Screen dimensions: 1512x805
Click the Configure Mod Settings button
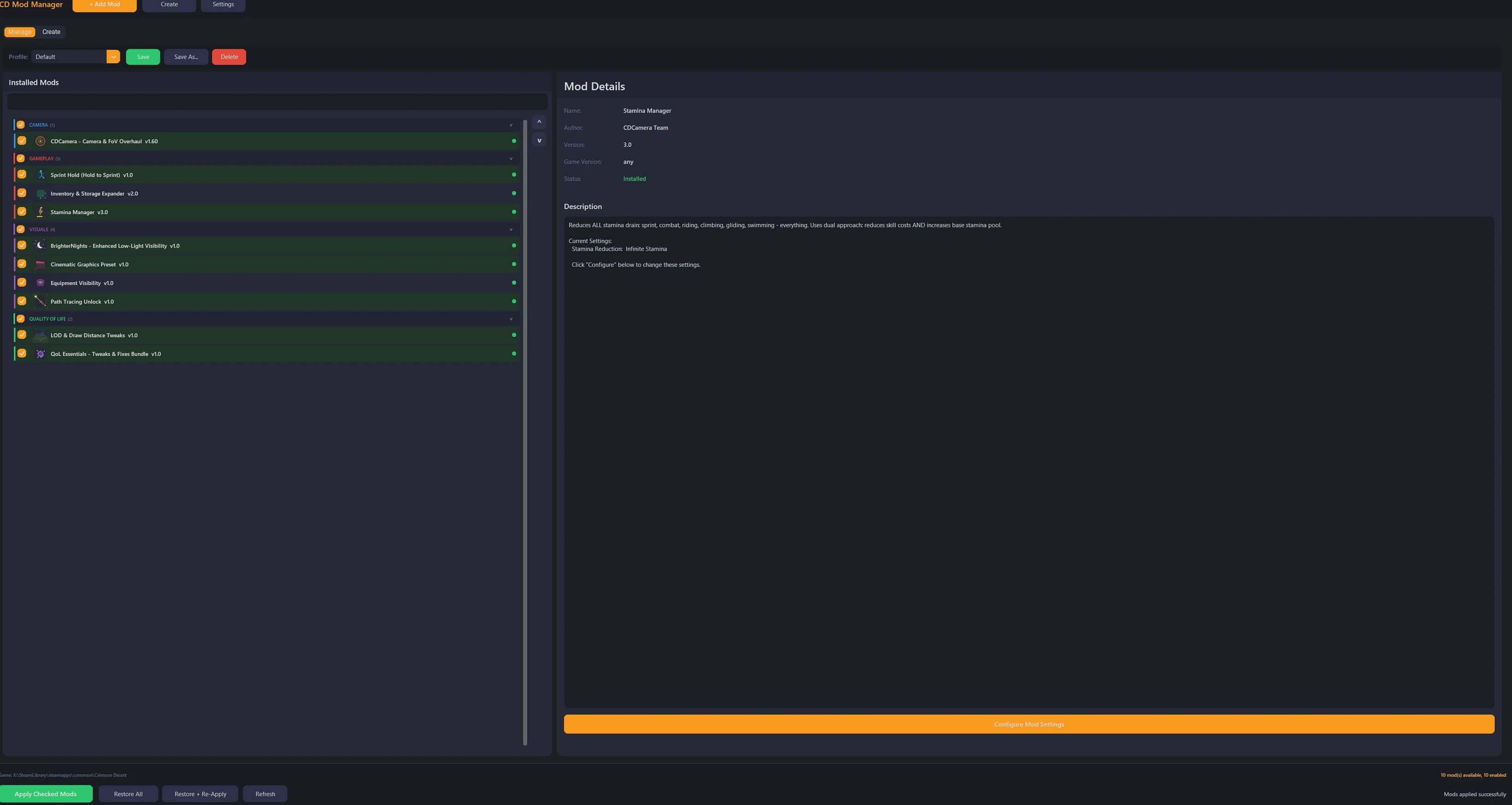1028,724
